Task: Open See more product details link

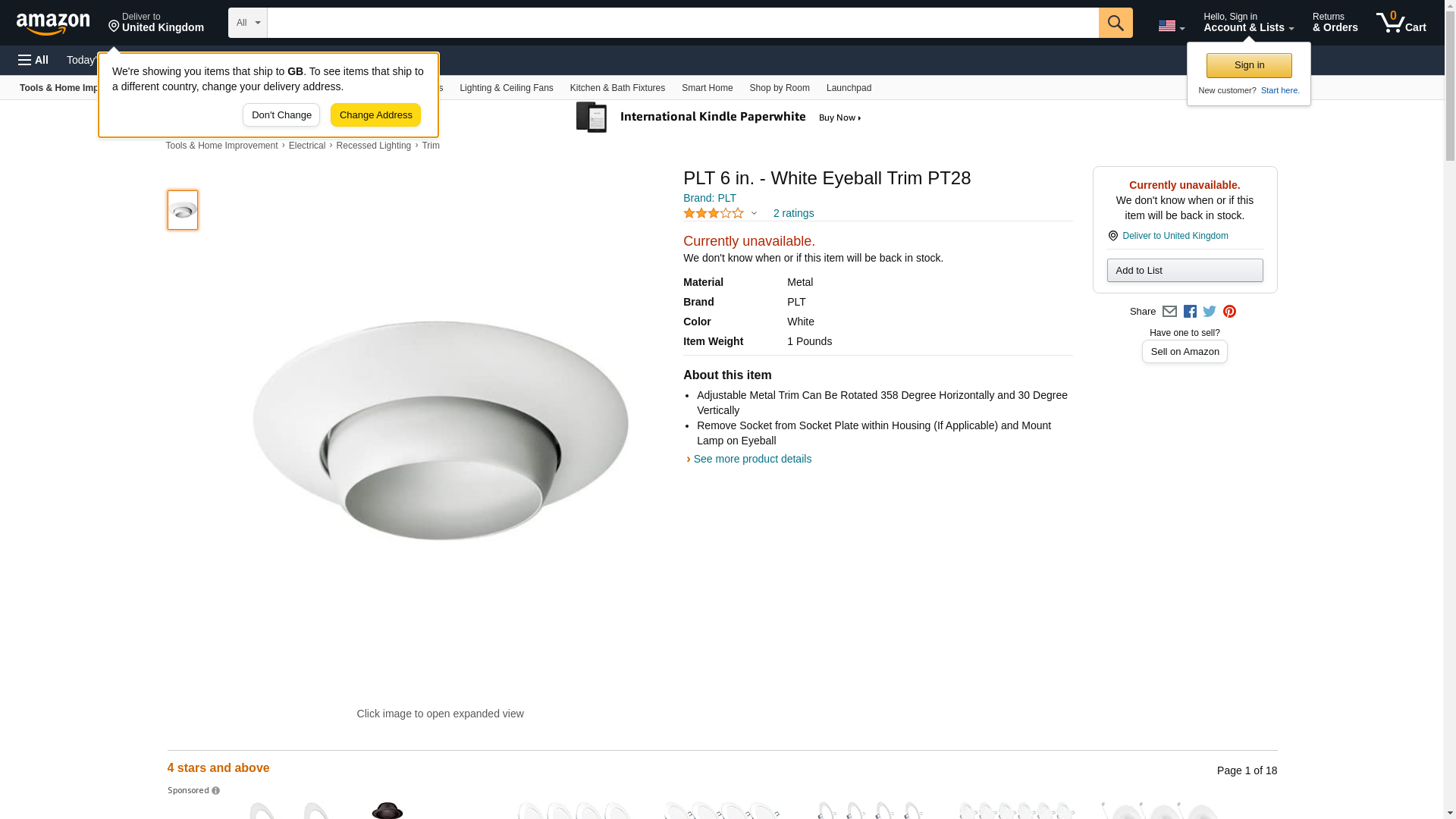Action: click(752, 459)
